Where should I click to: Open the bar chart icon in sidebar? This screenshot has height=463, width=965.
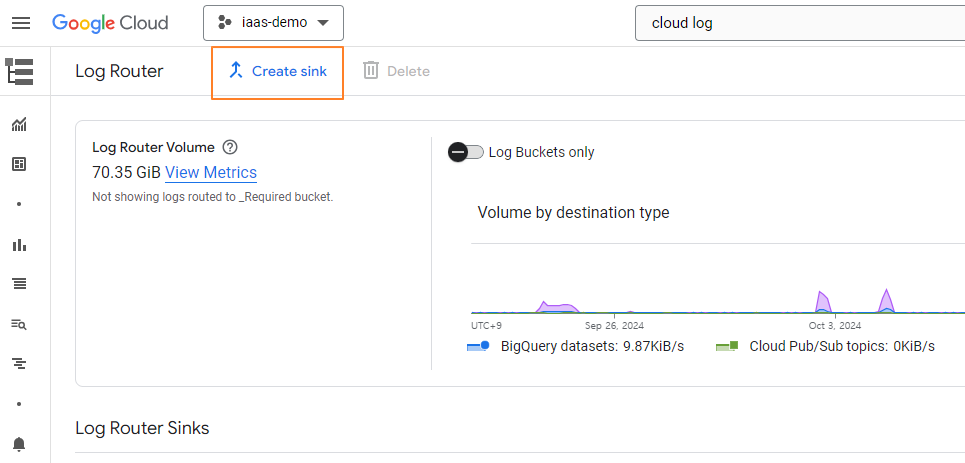tap(19, 245)
